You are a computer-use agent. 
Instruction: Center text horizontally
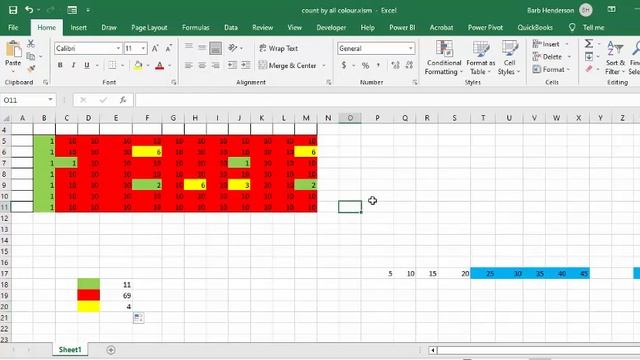202,65
